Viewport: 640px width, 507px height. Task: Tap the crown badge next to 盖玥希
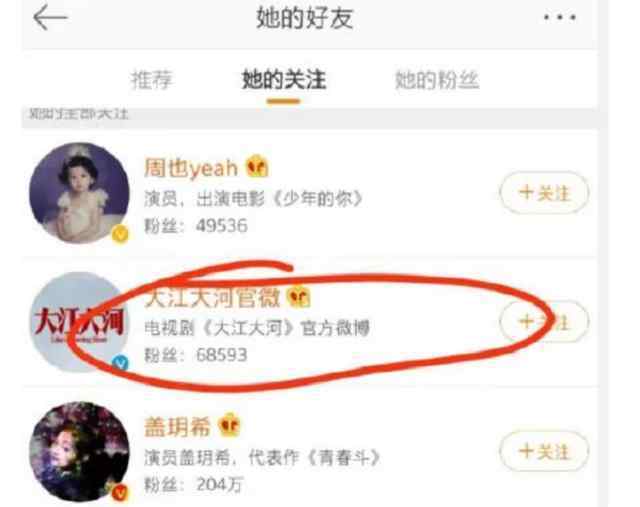(x=230, y=425)
